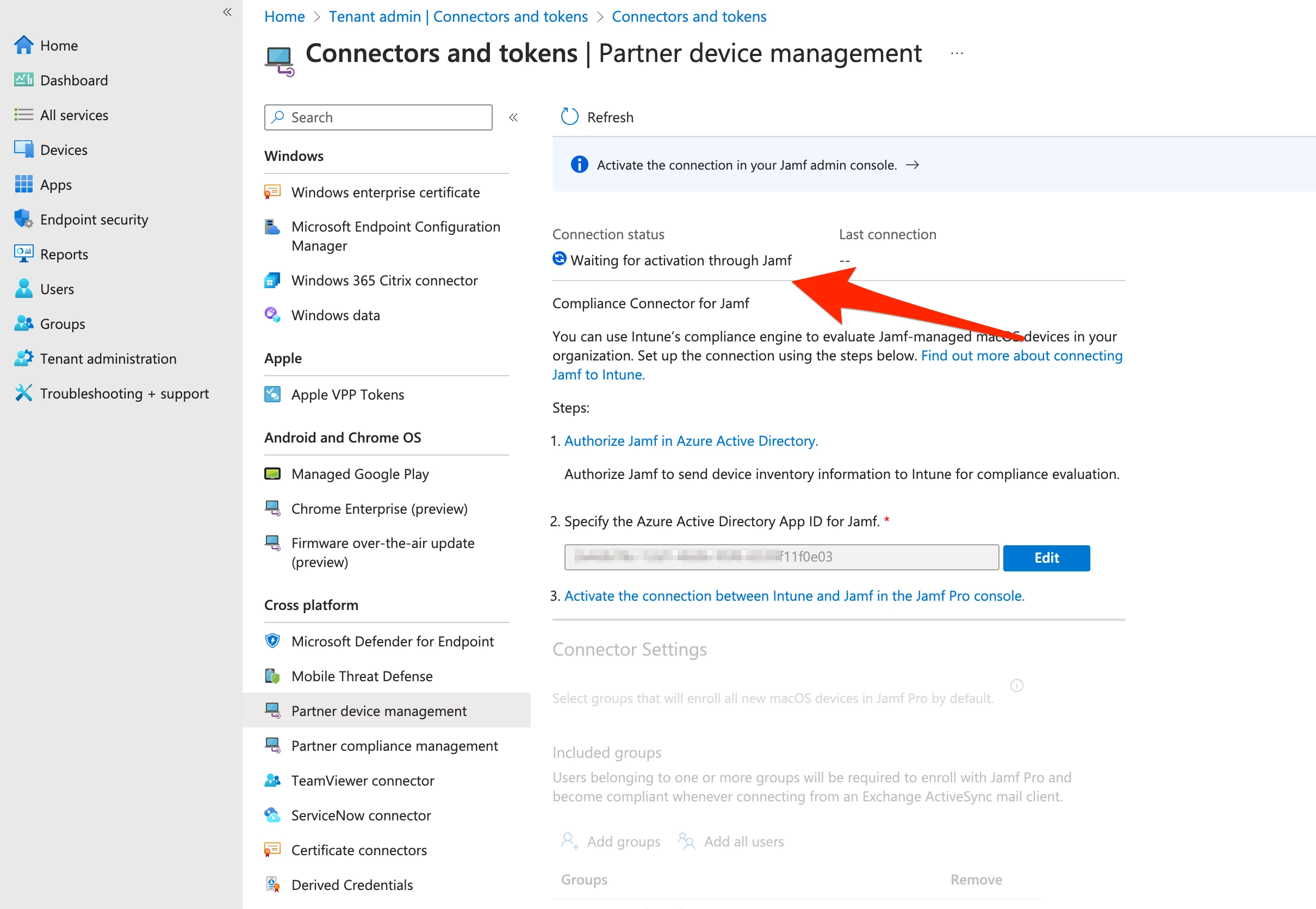Click the Refresh label in toolbar
Image resolution: width=1316 pixels, height=909 pixels.
click(x=610, y=117)
